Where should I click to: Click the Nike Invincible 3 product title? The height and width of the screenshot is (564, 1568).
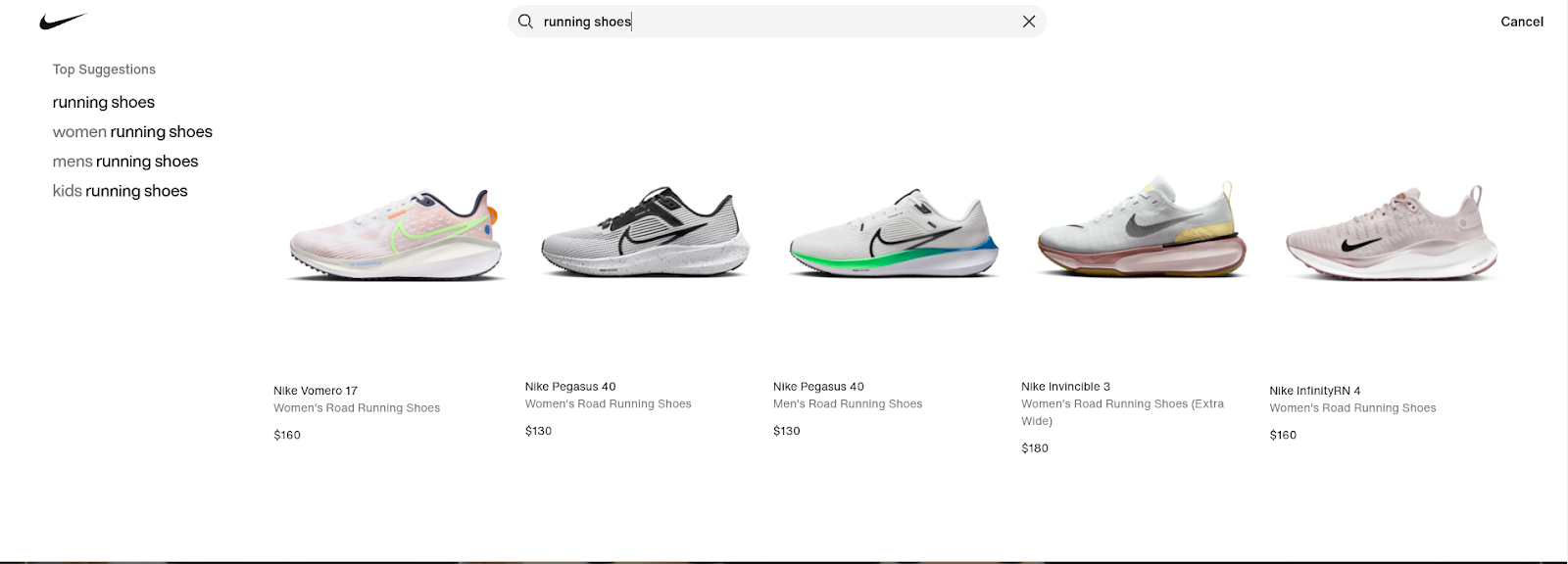click(x=1065, y=387)
